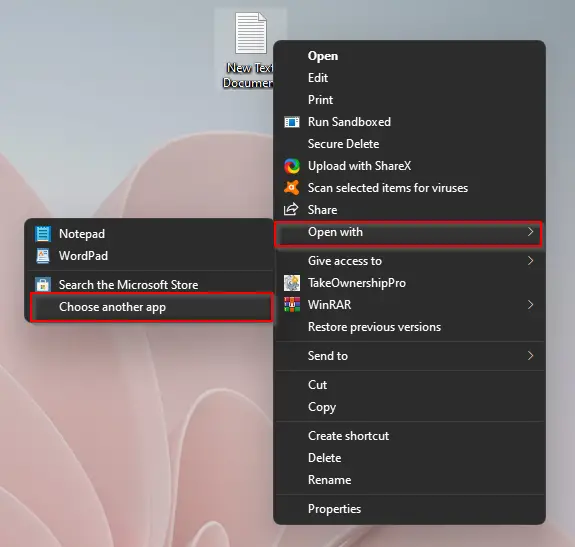The width and height of the screenshot is (575, 547).
Task: Click the WordPad app icon
Action: click(x=43, y=256)
